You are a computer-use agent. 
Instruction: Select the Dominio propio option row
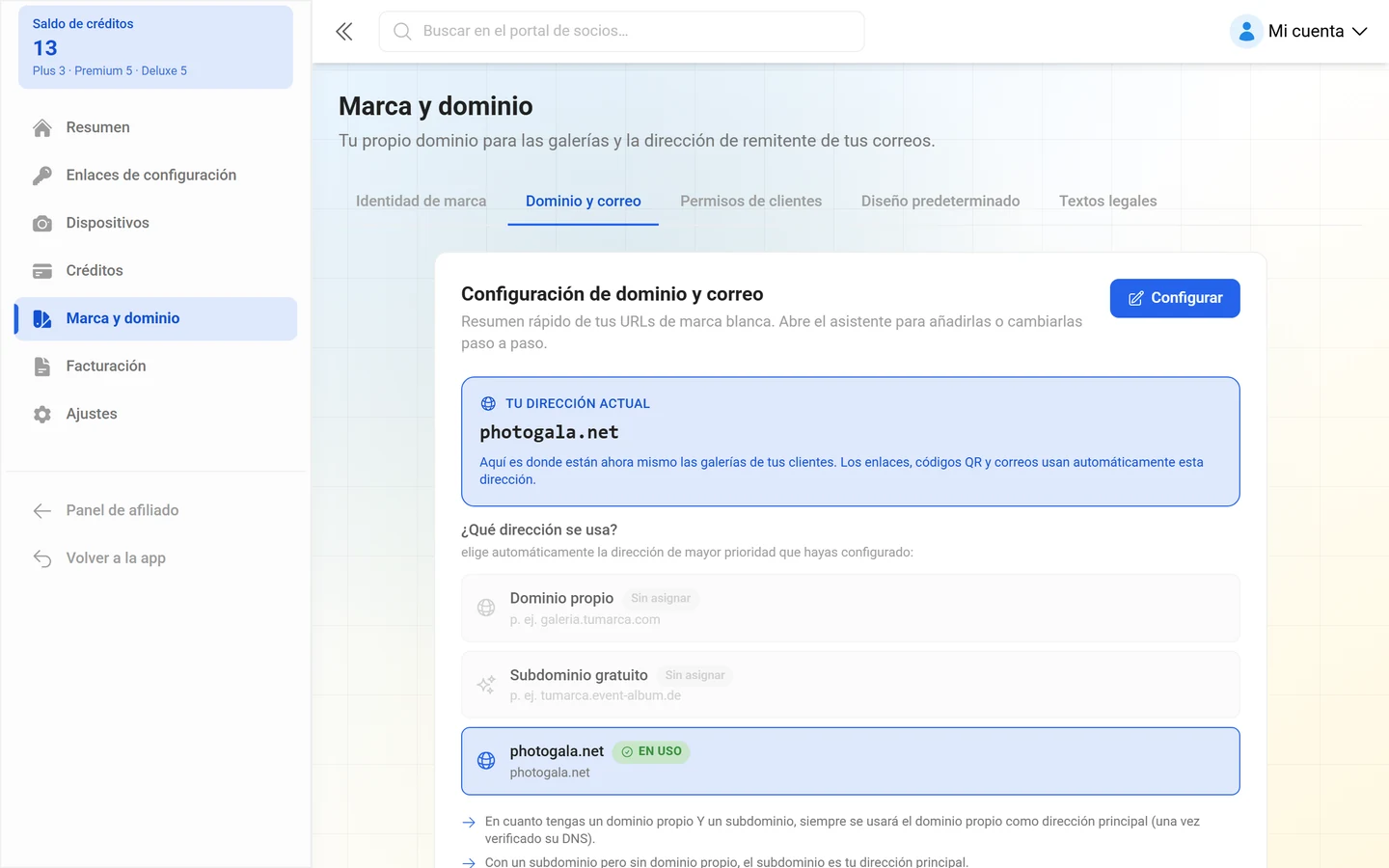pyautogui.click(x=850, y=608)
